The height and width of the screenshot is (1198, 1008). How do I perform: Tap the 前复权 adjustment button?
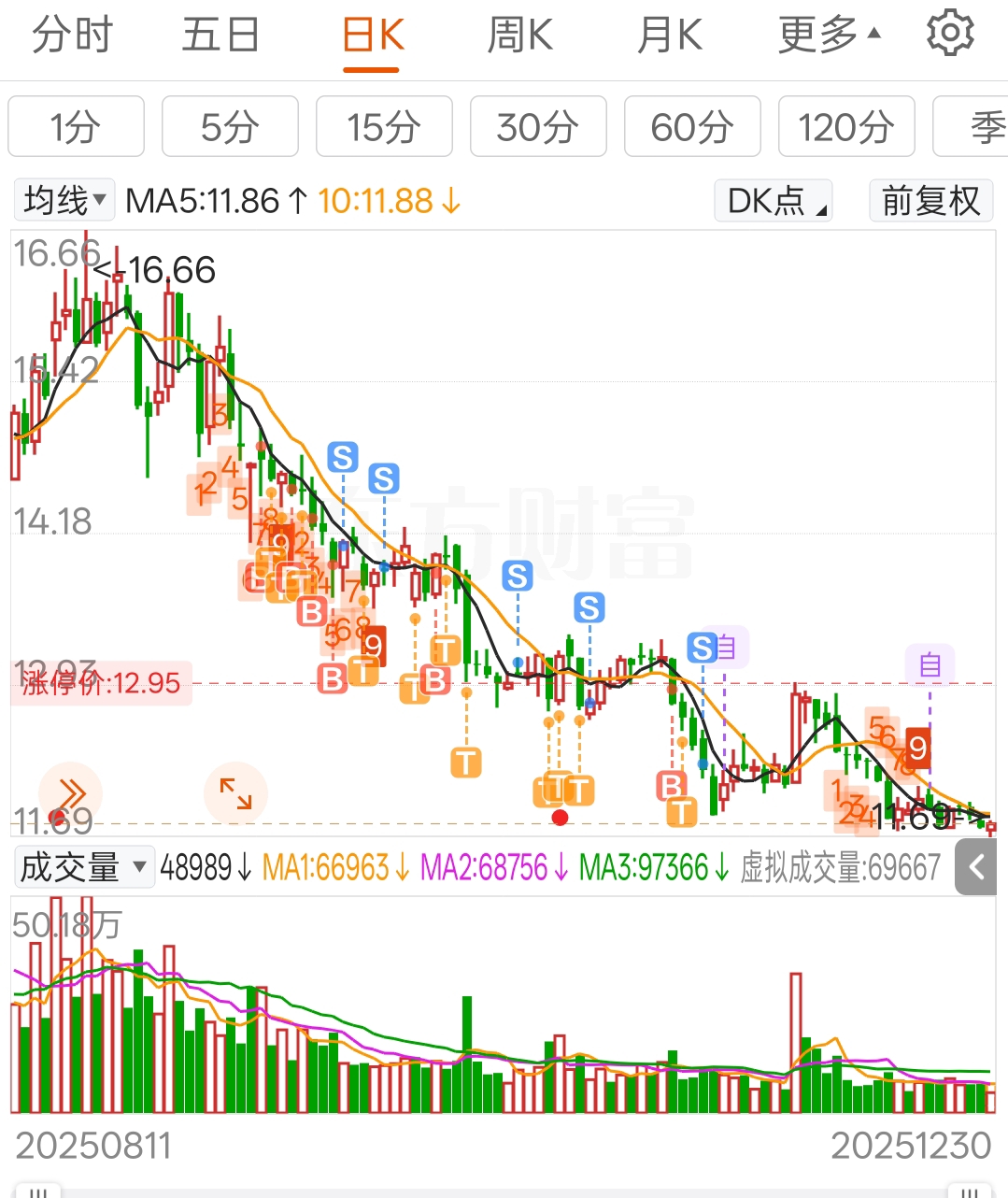[930, 200]
